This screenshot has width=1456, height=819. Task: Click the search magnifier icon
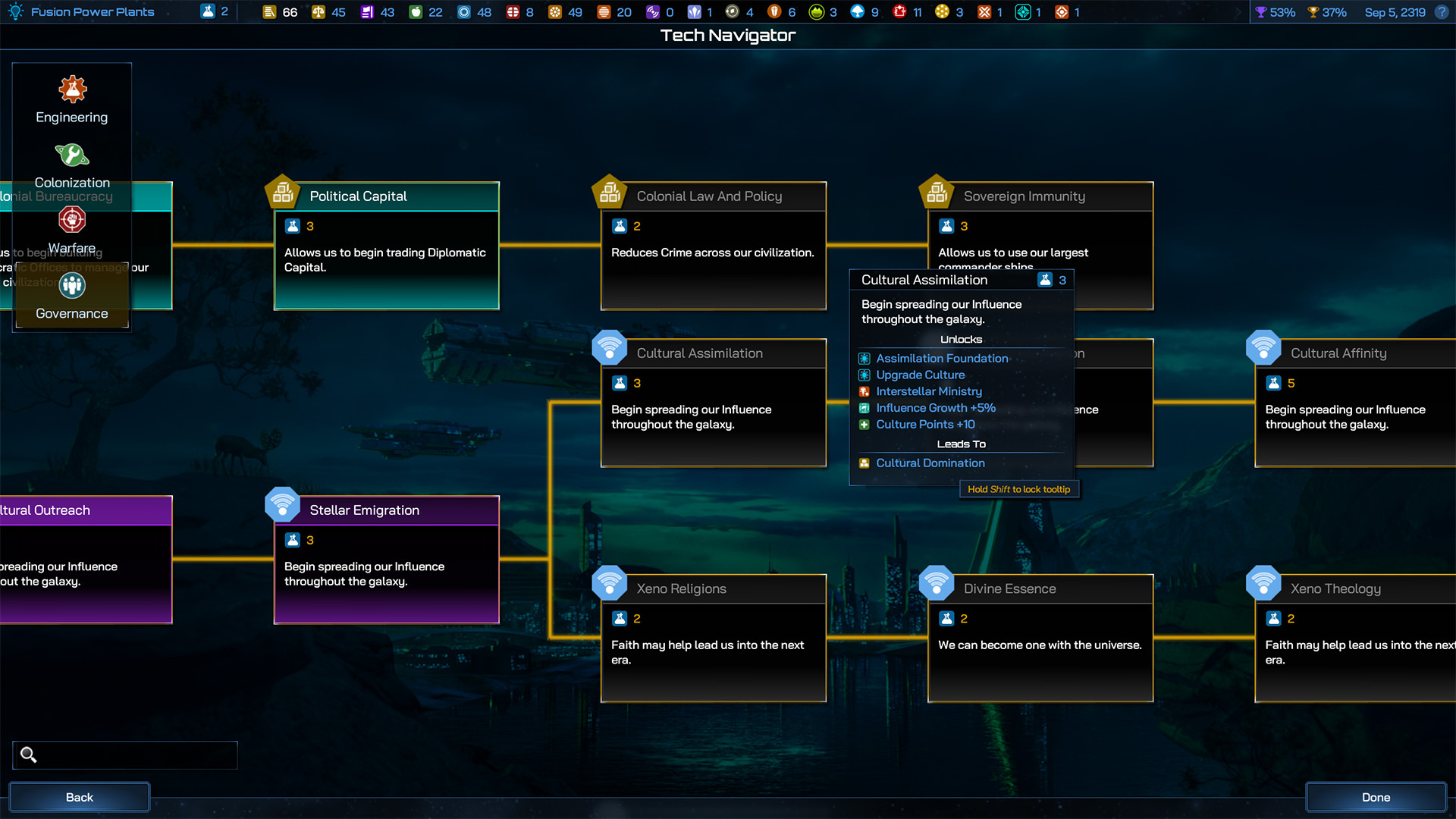click(29, 755)
